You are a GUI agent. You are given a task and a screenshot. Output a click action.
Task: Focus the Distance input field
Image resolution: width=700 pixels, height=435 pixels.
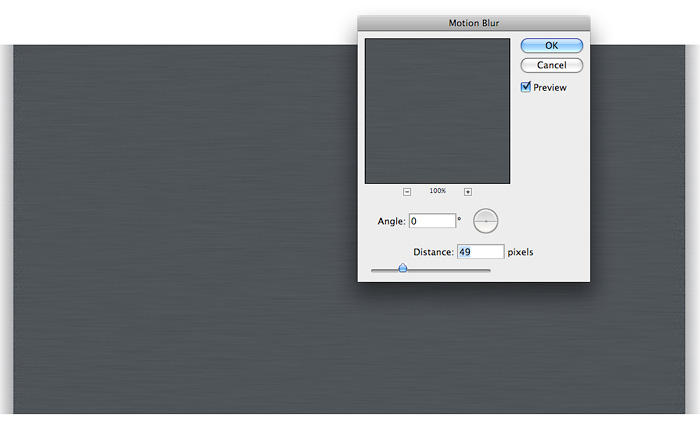479,252
